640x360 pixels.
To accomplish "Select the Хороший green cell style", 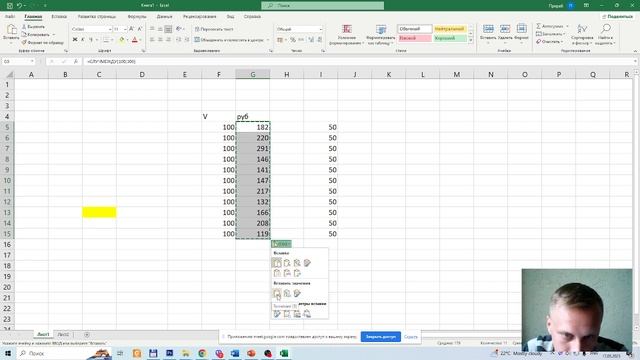I will [x=449, y=38].
